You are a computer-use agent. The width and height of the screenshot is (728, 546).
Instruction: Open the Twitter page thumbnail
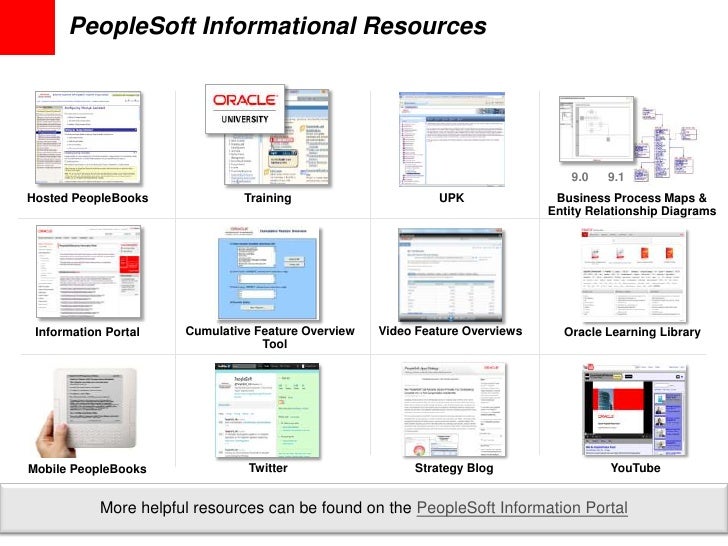pos(267,410)
